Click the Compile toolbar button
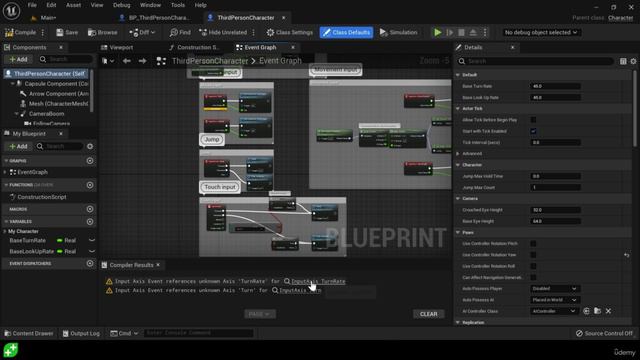 pyautogui.click(x=20, y=32)
